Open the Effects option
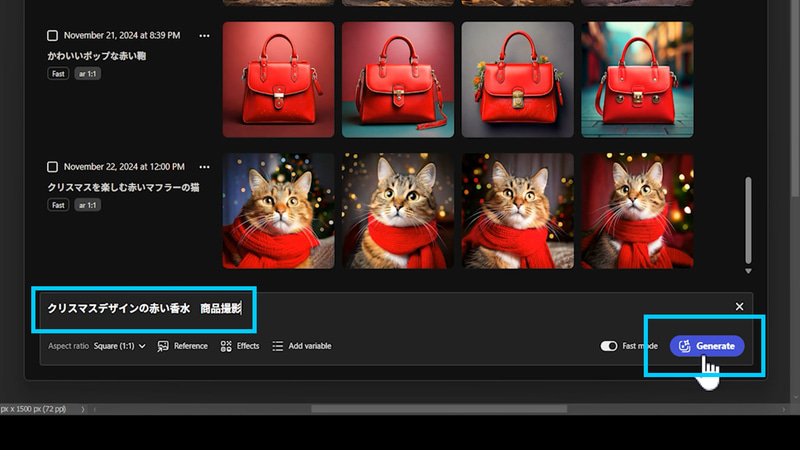 coord(240,346)
